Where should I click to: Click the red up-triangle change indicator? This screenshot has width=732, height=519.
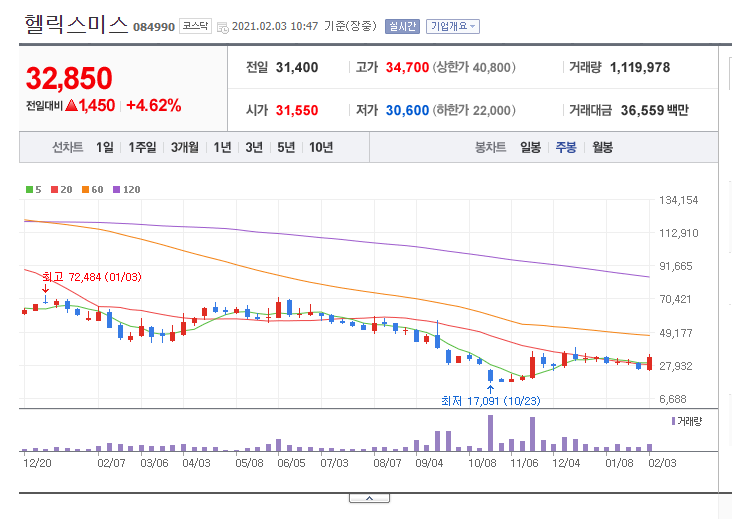(x=71, y=105)
